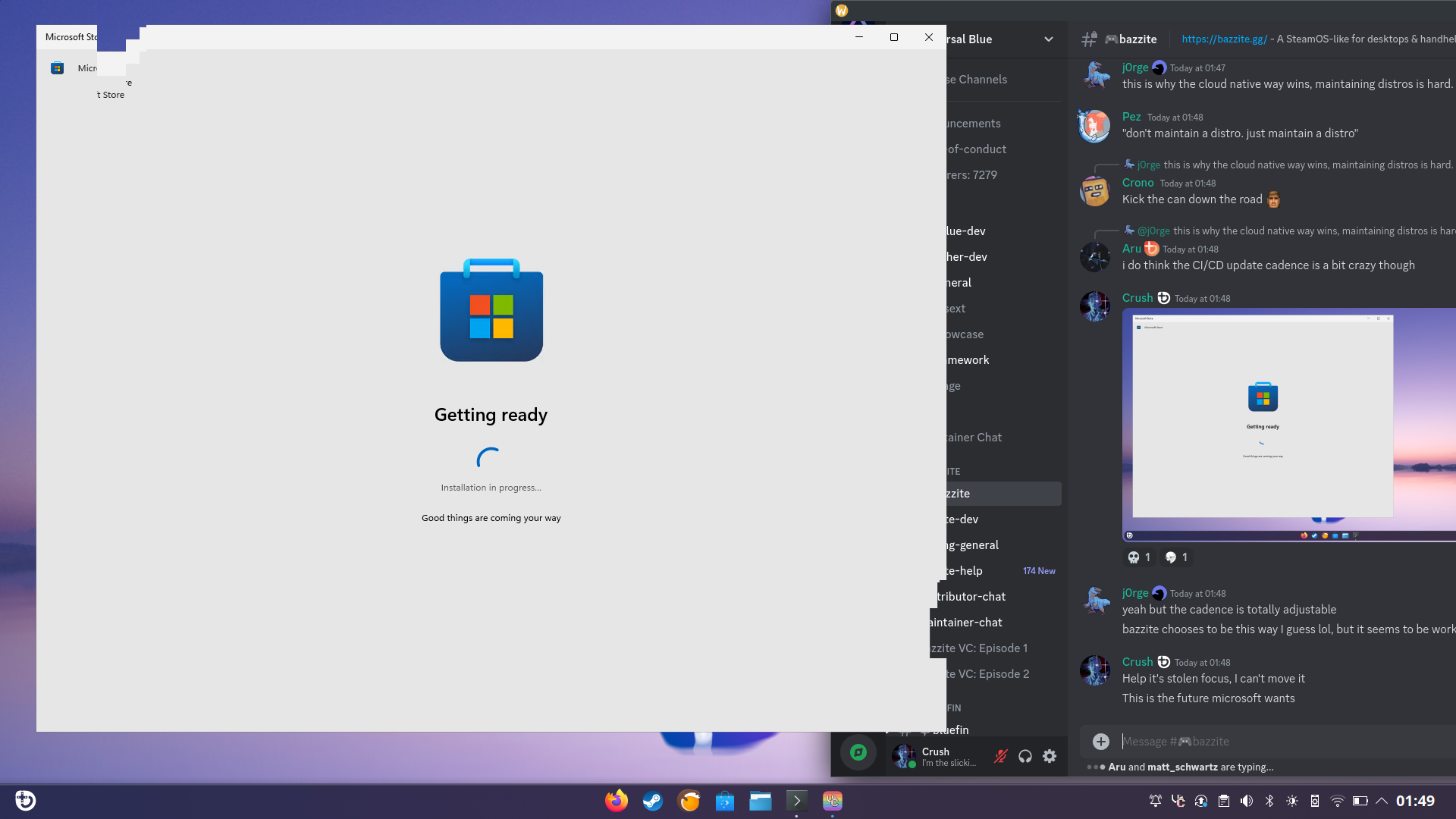Unmute the microphone in Discord
This screenshot has width=1456, height=819.
pos(1001,756)
